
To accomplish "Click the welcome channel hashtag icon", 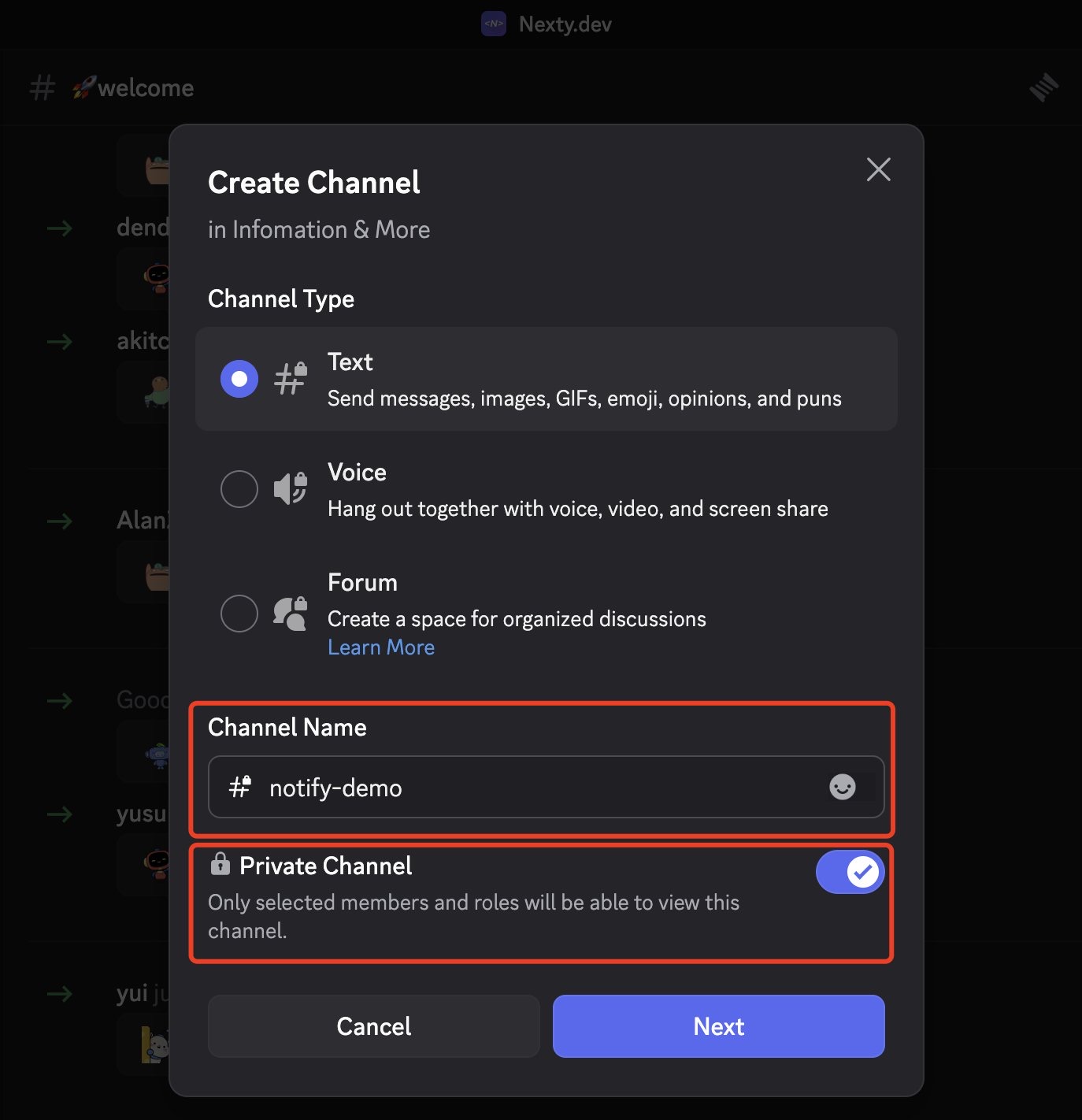I will coord(43,87).
